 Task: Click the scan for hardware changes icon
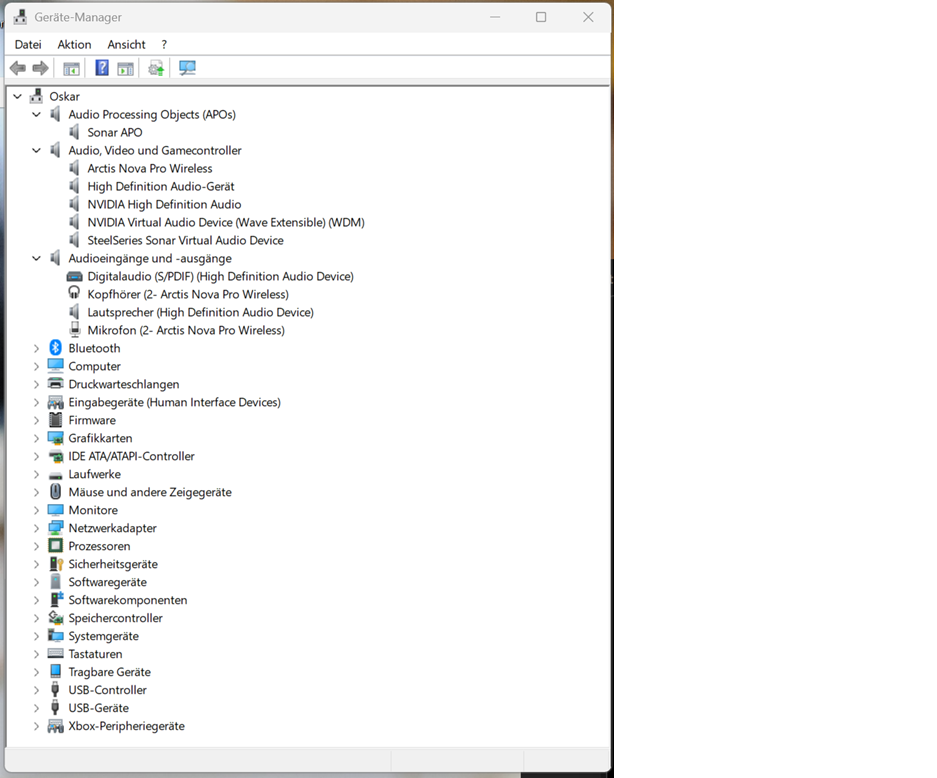coord(188,68)
